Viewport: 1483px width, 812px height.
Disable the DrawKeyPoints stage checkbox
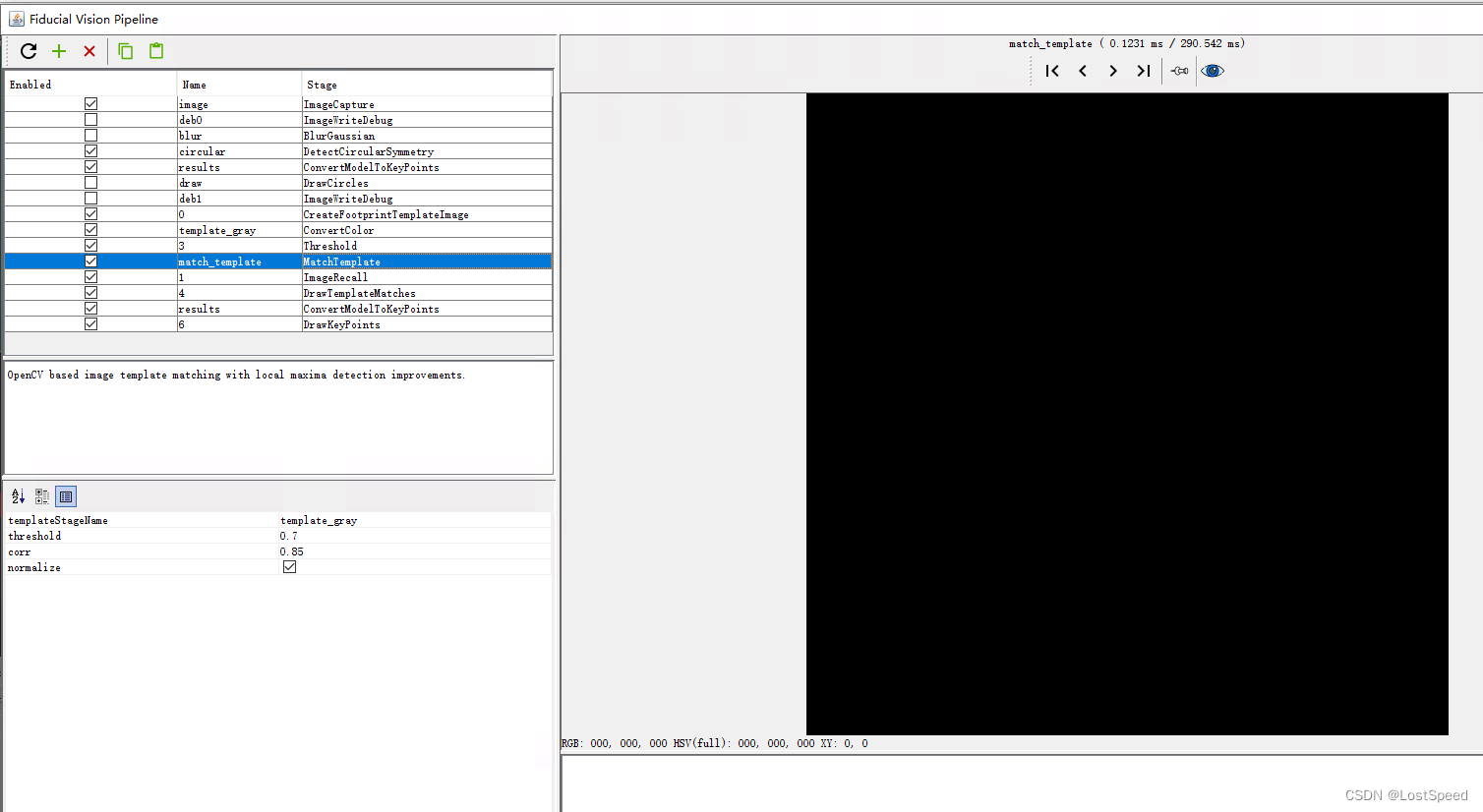click(90, 324)
